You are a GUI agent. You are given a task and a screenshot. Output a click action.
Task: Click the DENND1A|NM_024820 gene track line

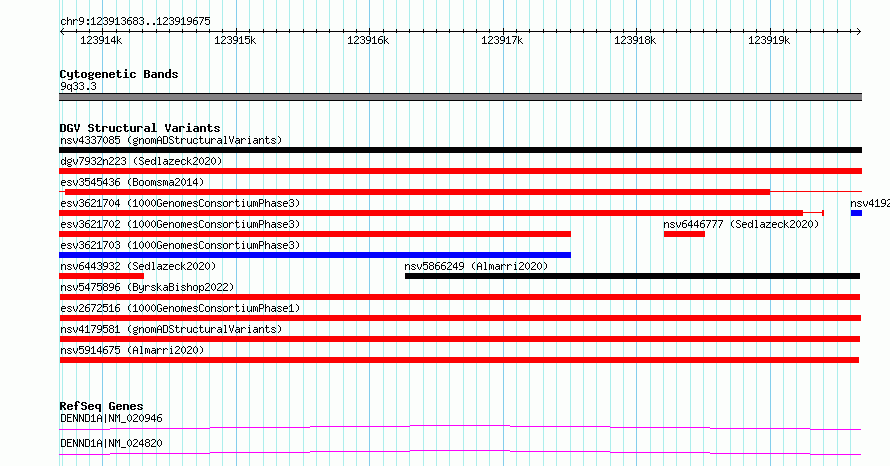tap(460, 452)
